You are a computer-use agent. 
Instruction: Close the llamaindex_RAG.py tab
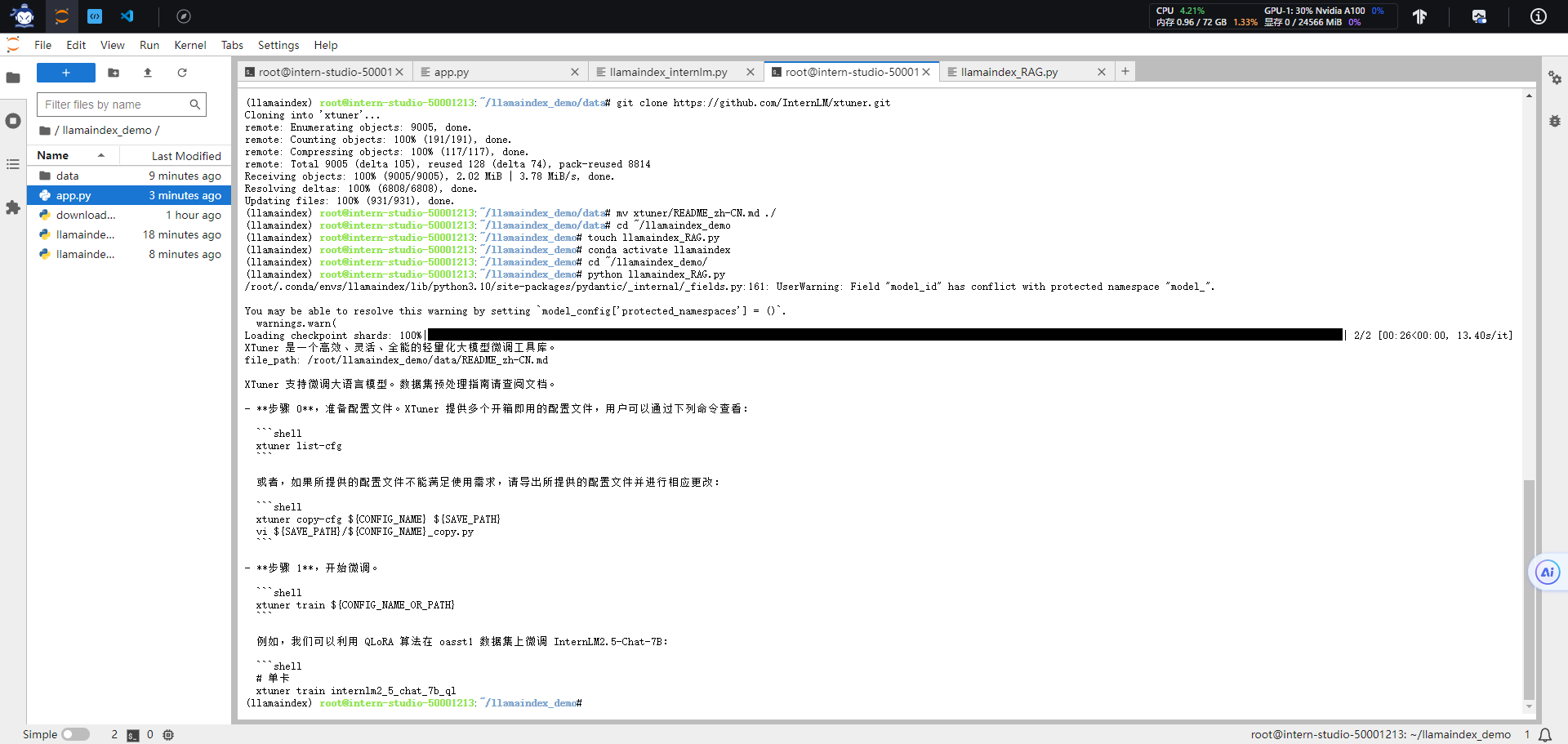click(x=1102, y=72)
